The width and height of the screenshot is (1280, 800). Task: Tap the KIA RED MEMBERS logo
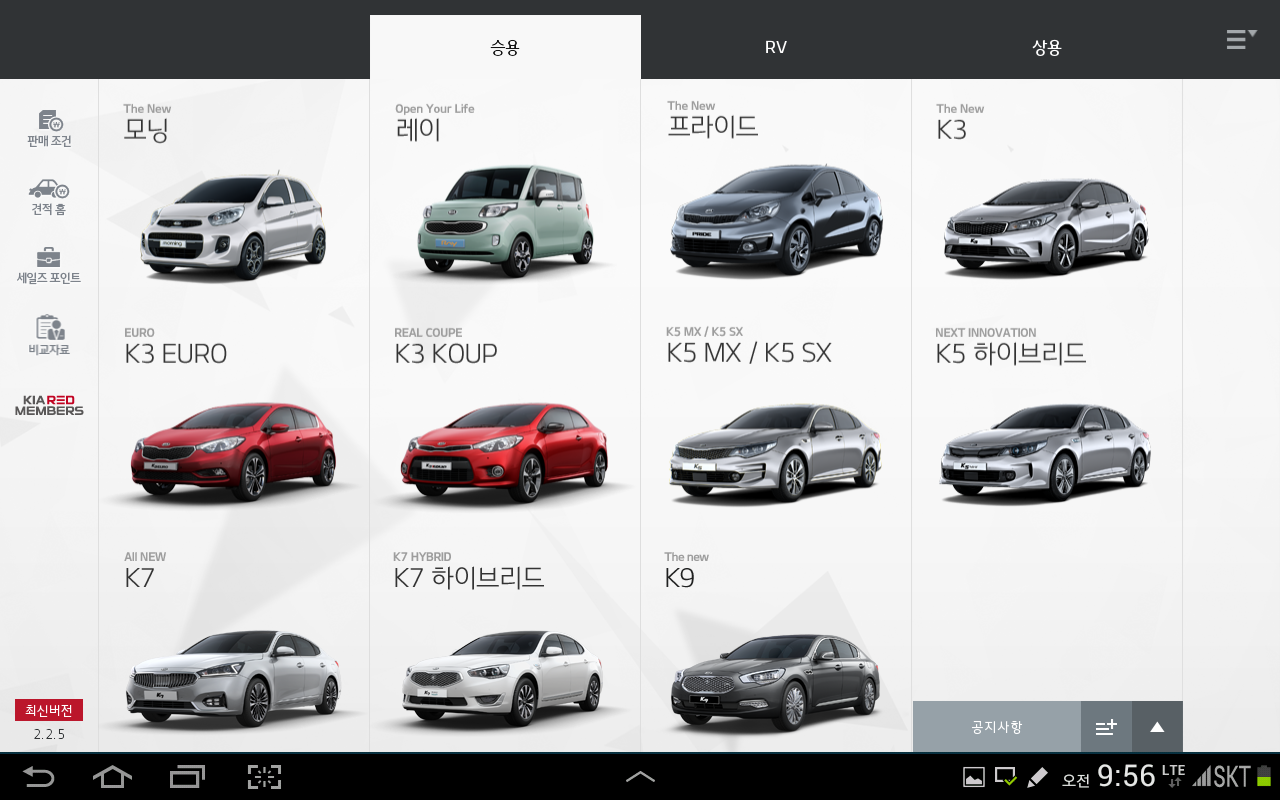coord(49,405)
